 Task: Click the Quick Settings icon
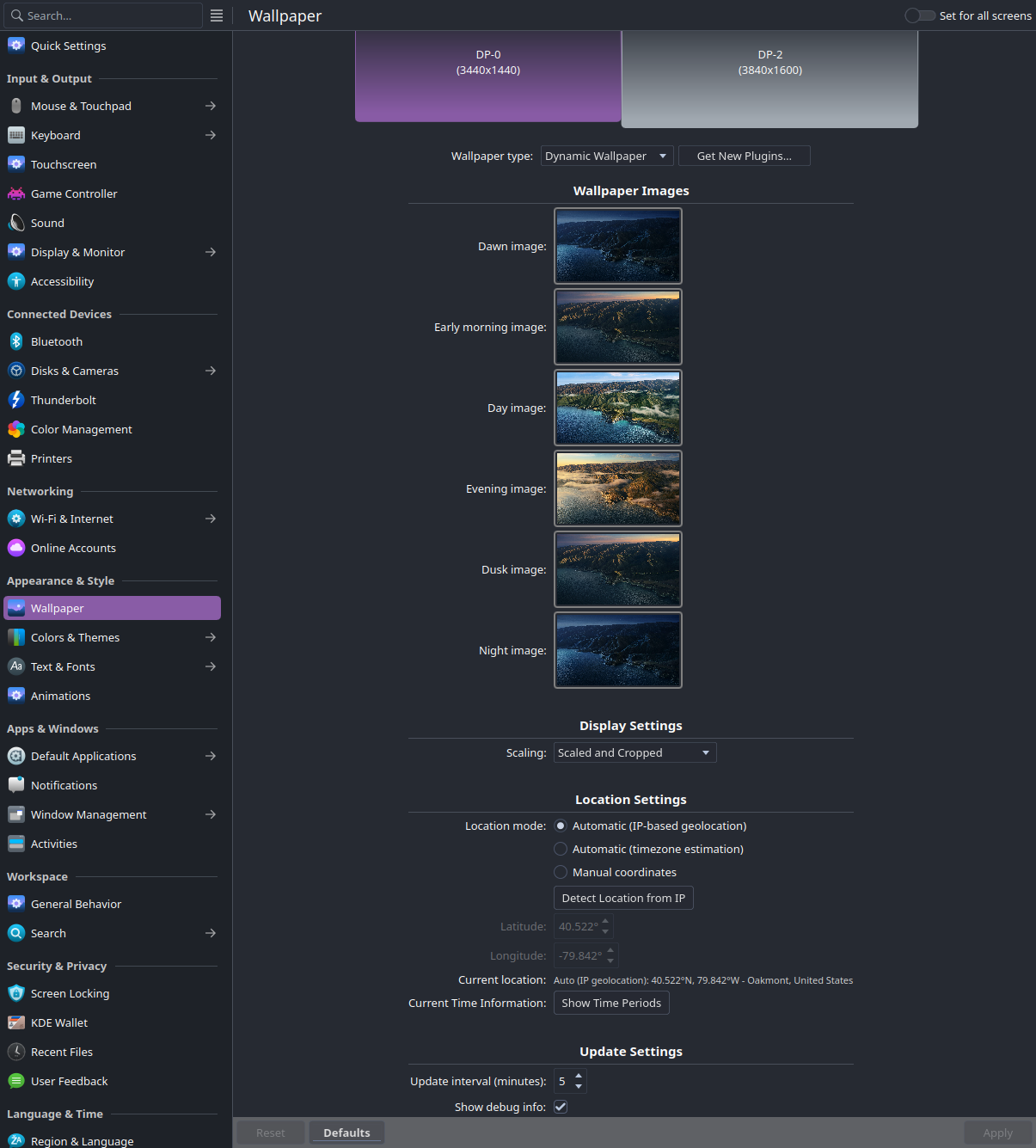[x=16, y=46]
